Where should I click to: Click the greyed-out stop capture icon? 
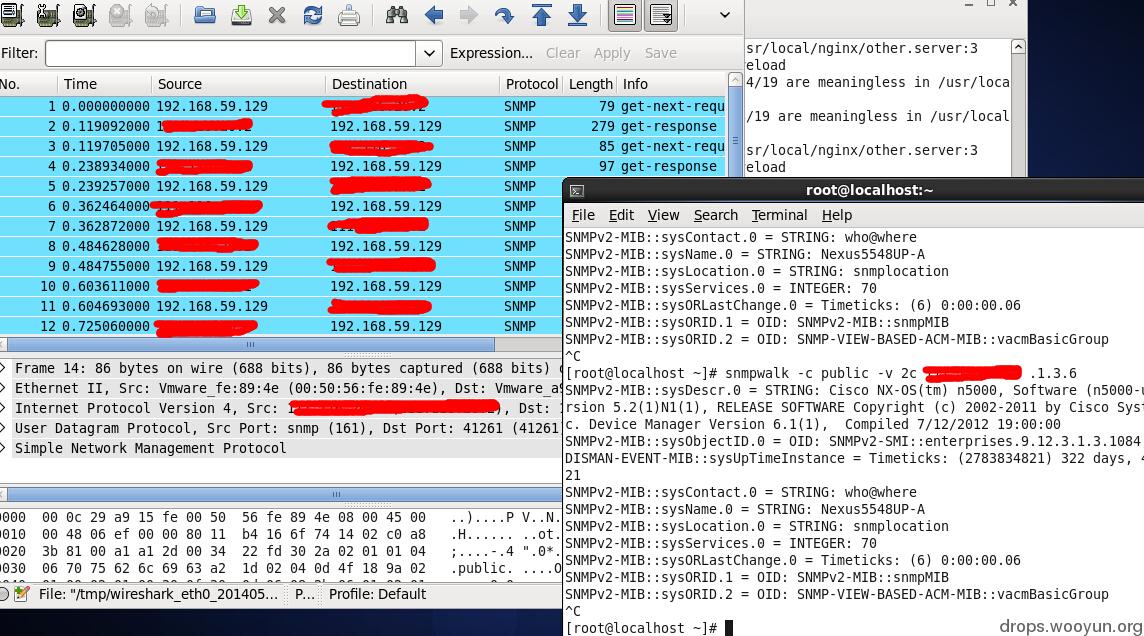tap(120, 15)
